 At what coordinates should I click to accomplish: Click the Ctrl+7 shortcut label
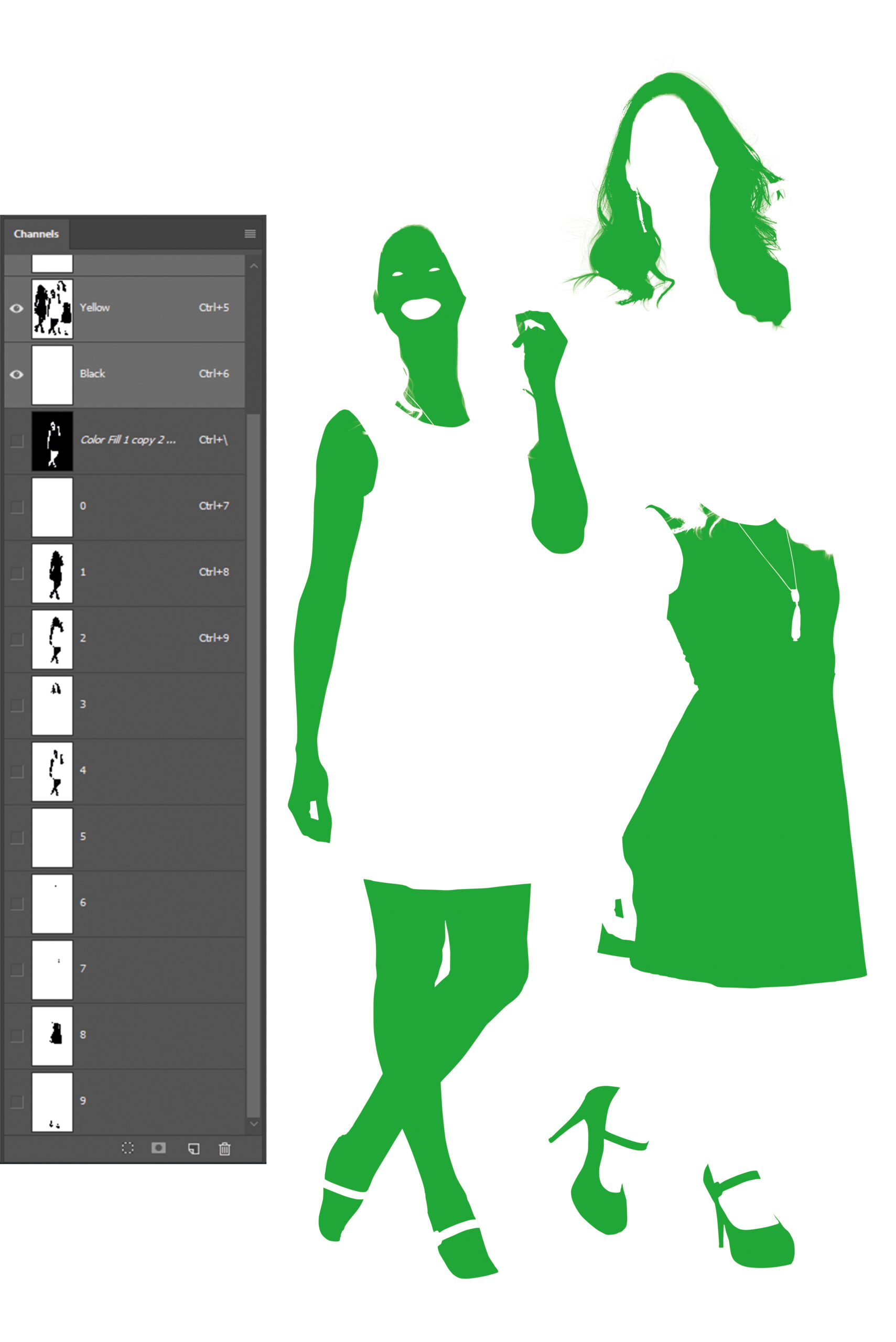[214, 505]
